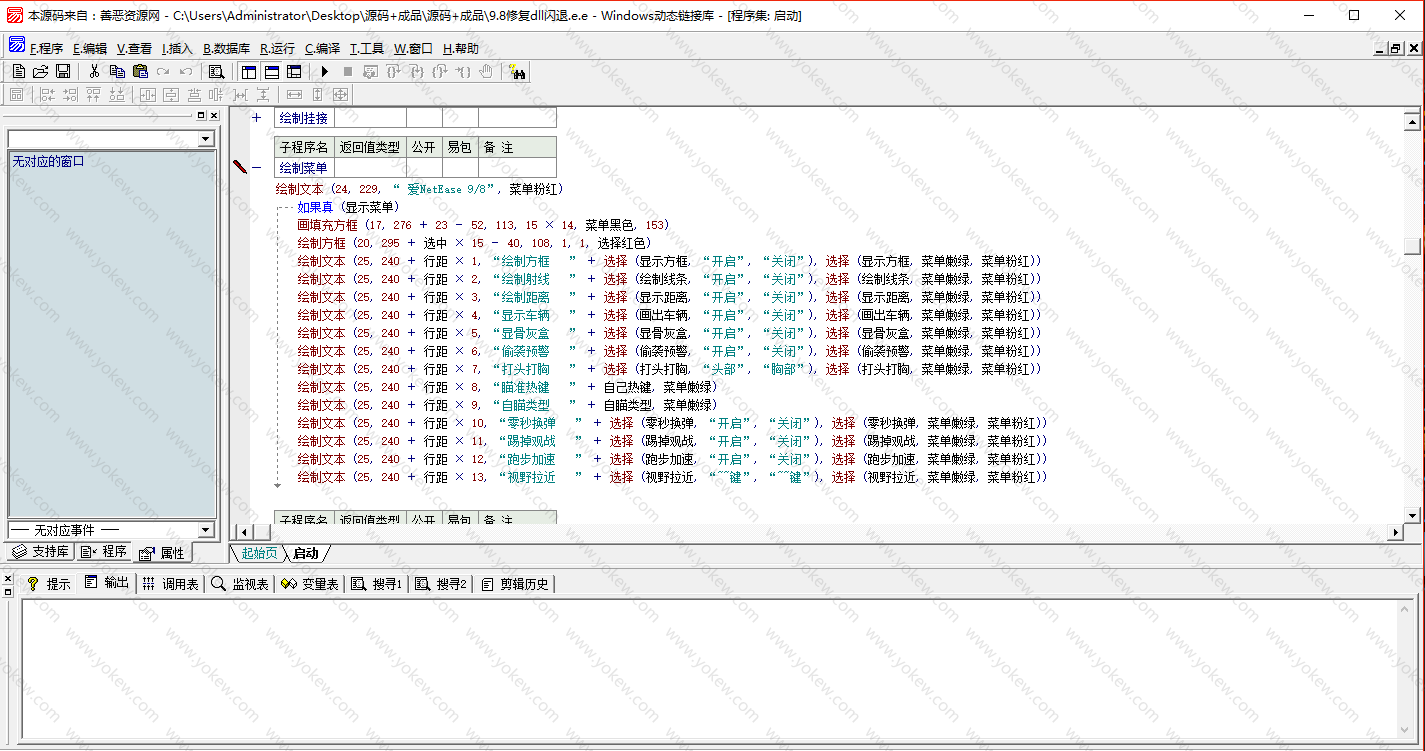The width and height of the screenshot is (1425, 751).
Task: Toggle the first panel layout view button
Action: [x=249, y=71]
